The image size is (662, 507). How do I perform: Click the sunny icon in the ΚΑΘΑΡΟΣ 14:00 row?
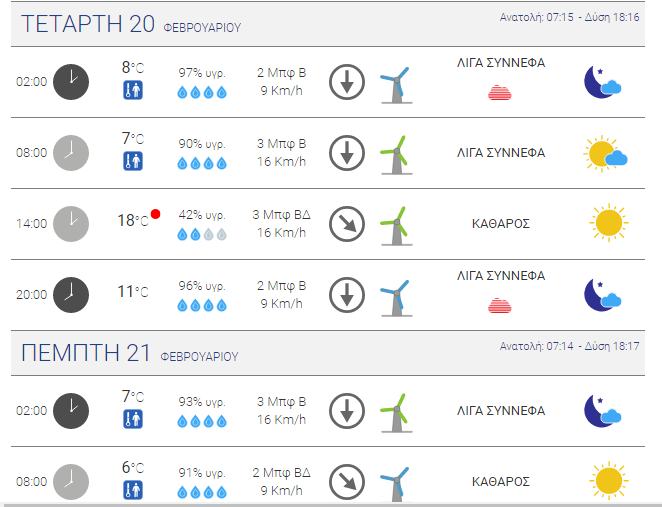click(x=608, y=222)
